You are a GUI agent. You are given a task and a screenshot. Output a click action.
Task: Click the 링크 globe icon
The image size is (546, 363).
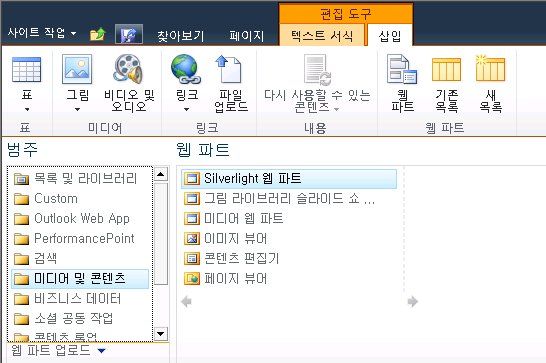pyautogui.click(x=185, y=69)
